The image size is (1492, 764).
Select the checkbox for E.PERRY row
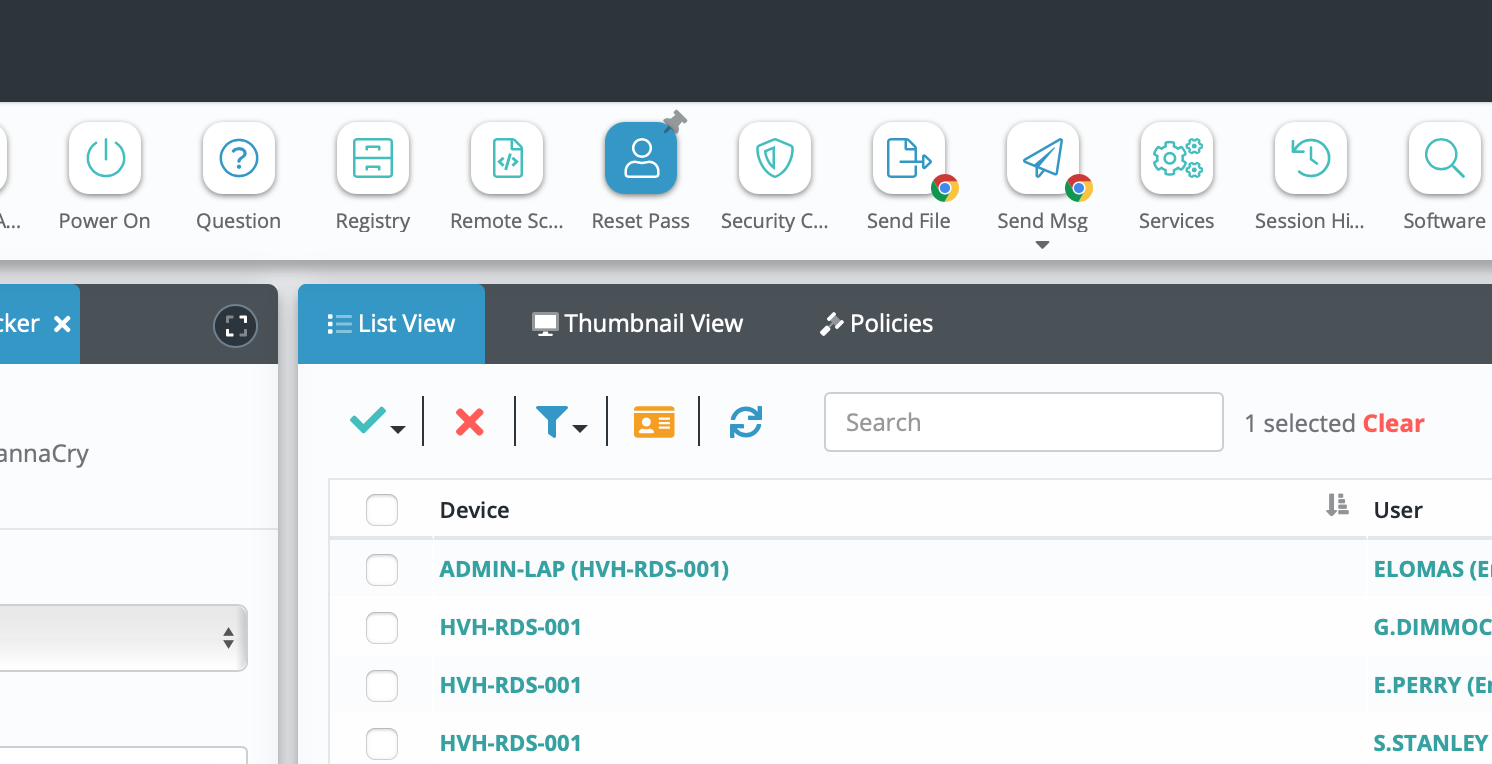point(382,686)
